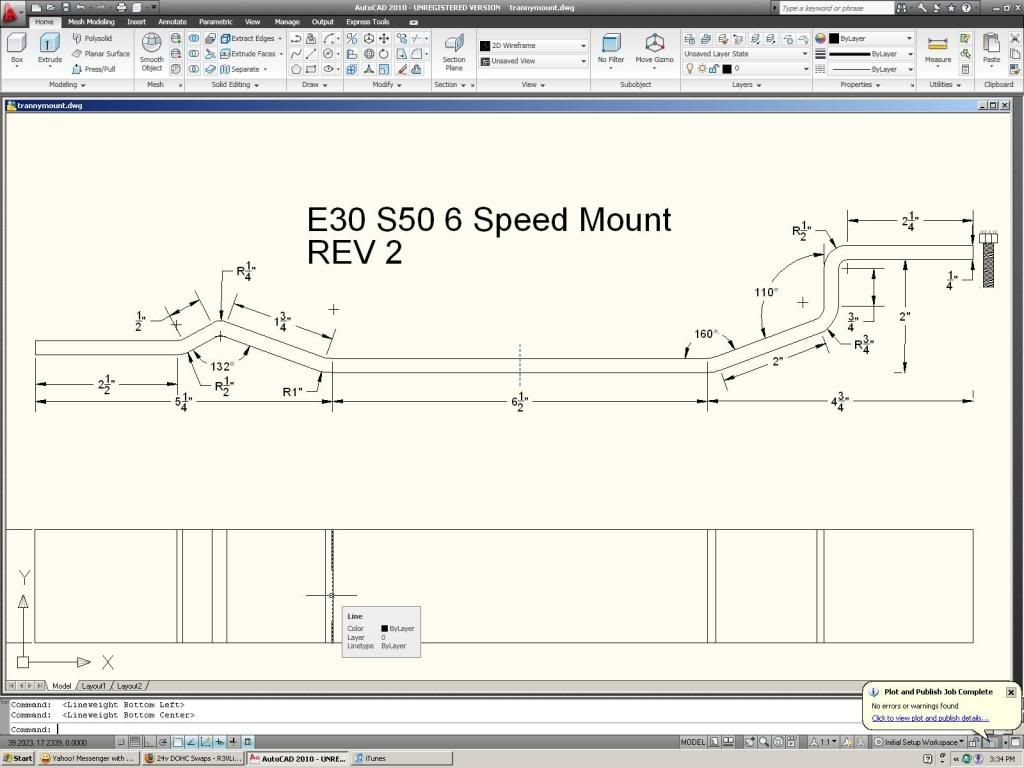Image resolution: width=1024 pixels, height=768 pixels.
Task: Click the Undo arrow in Quick Access toolbar
Action: [81, 8]
